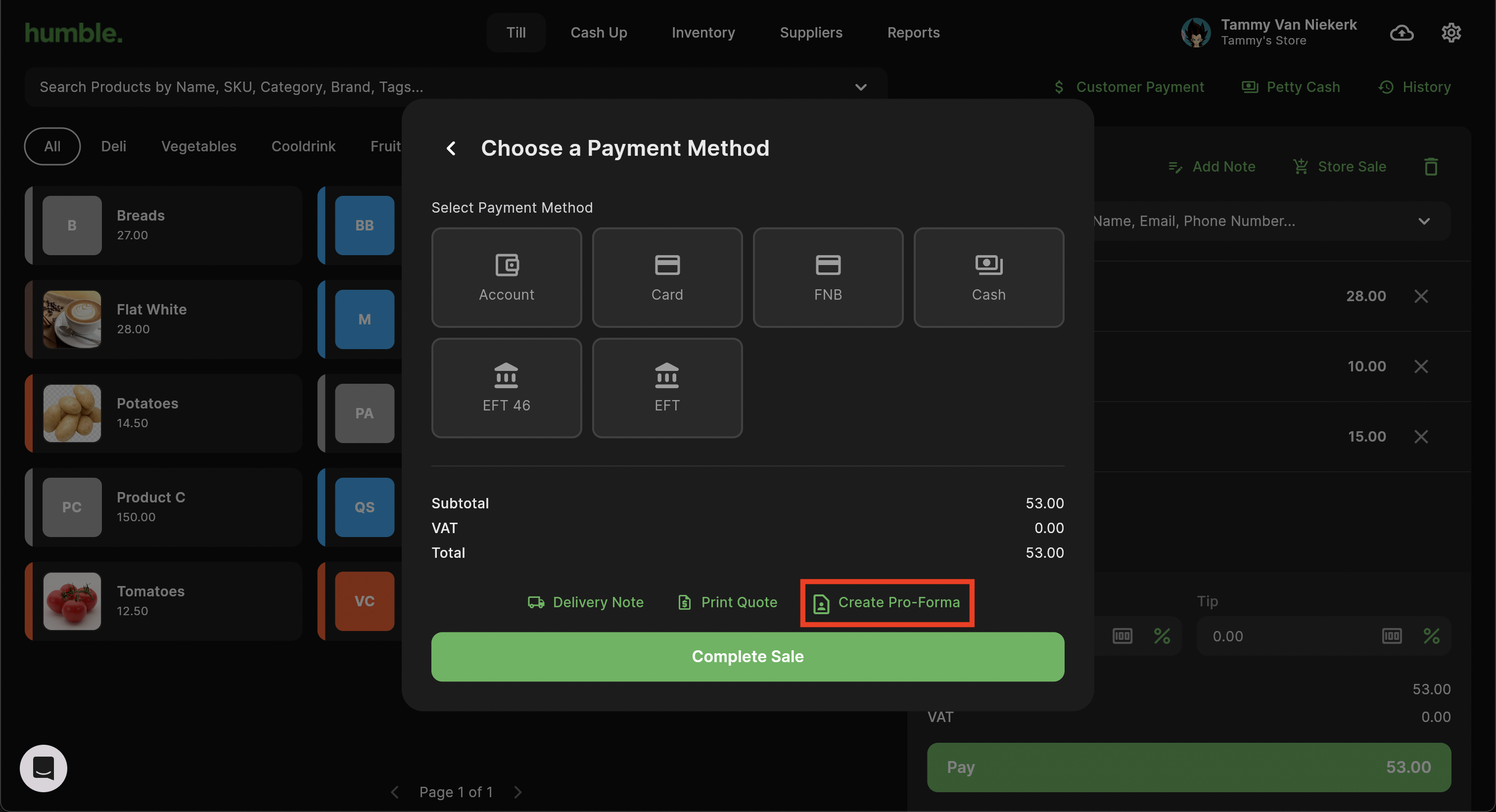Open the Inventory tab
1496x812 pixels.
point(702,33)
